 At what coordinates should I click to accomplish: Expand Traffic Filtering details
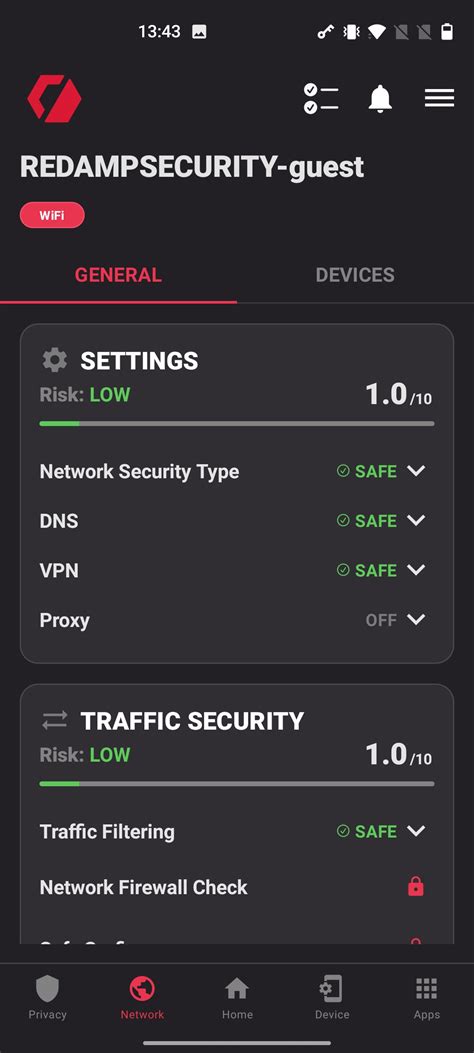pyautogui.click(x=416, y=831)
